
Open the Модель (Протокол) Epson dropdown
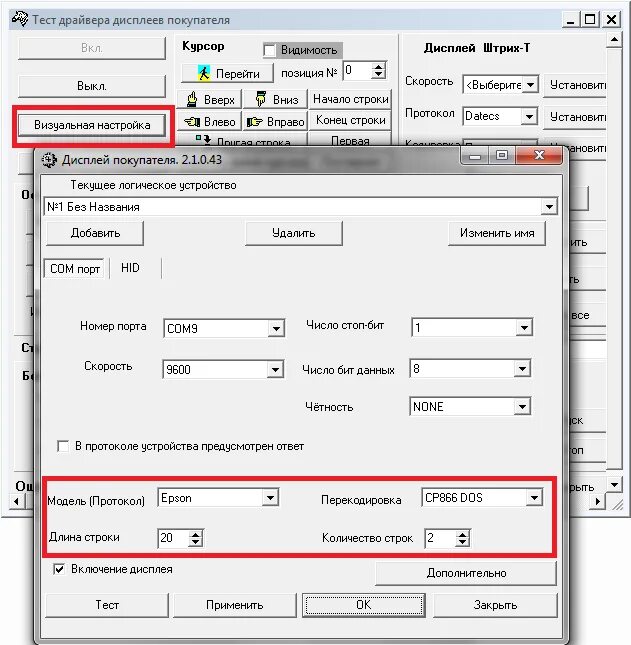[270, 498]
